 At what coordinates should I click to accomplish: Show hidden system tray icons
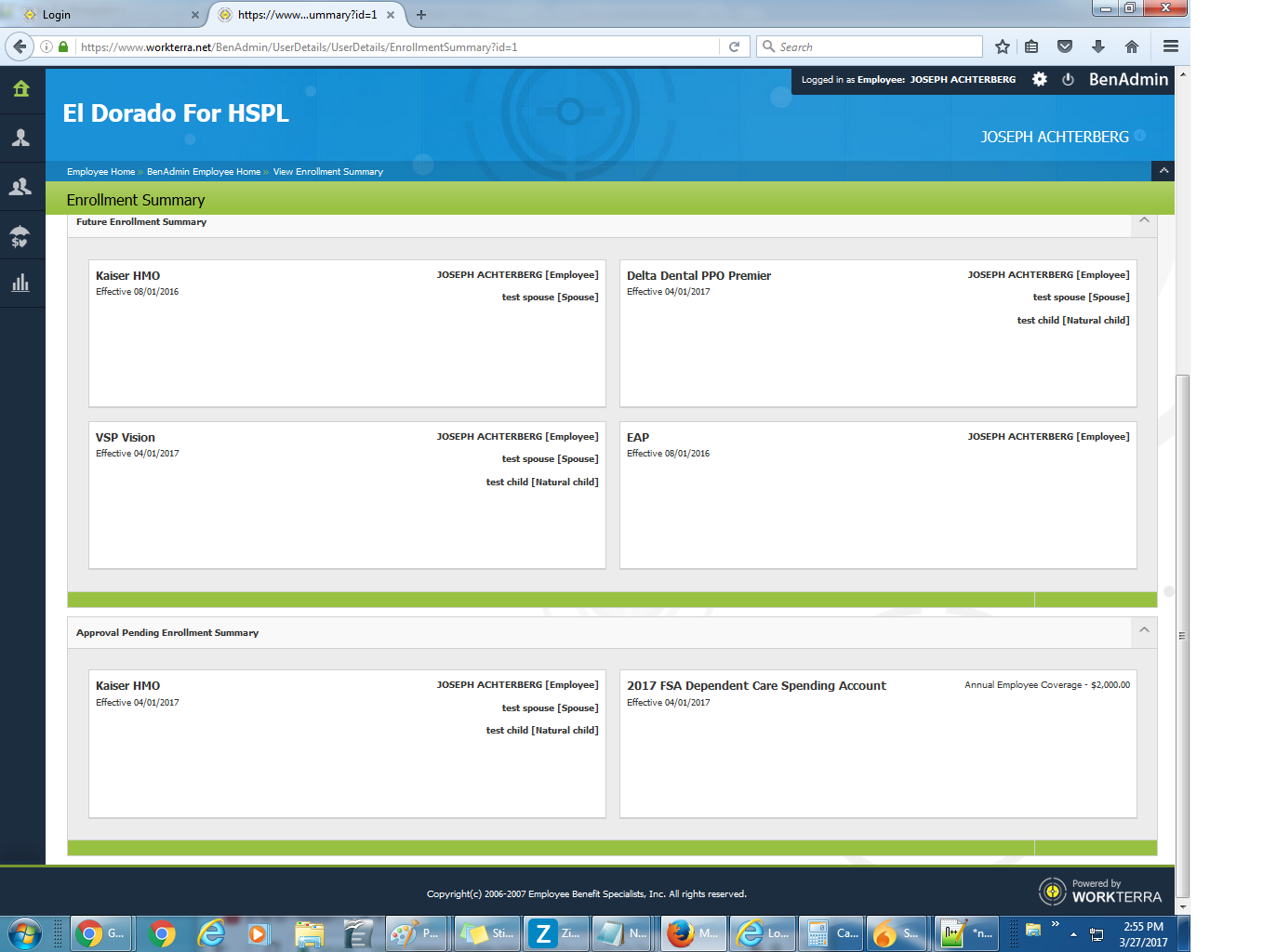click(x=1073, y=933)
